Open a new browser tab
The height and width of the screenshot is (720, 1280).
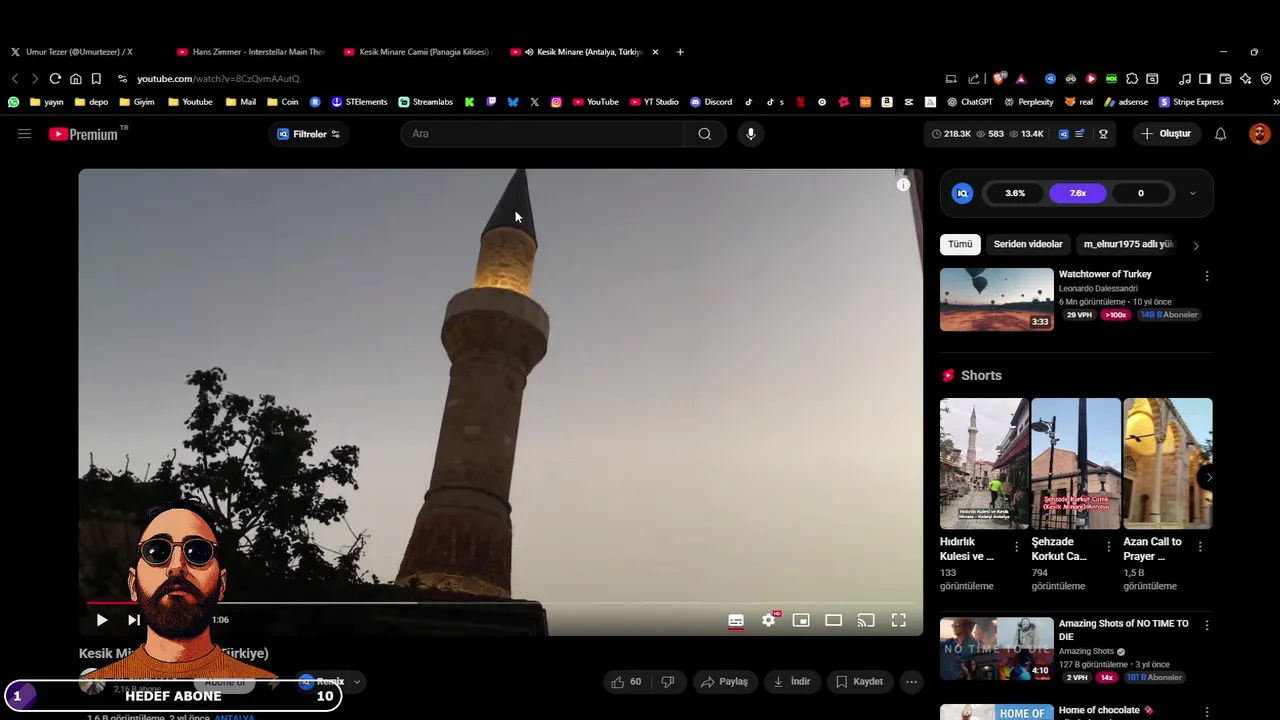pos(680,52)
